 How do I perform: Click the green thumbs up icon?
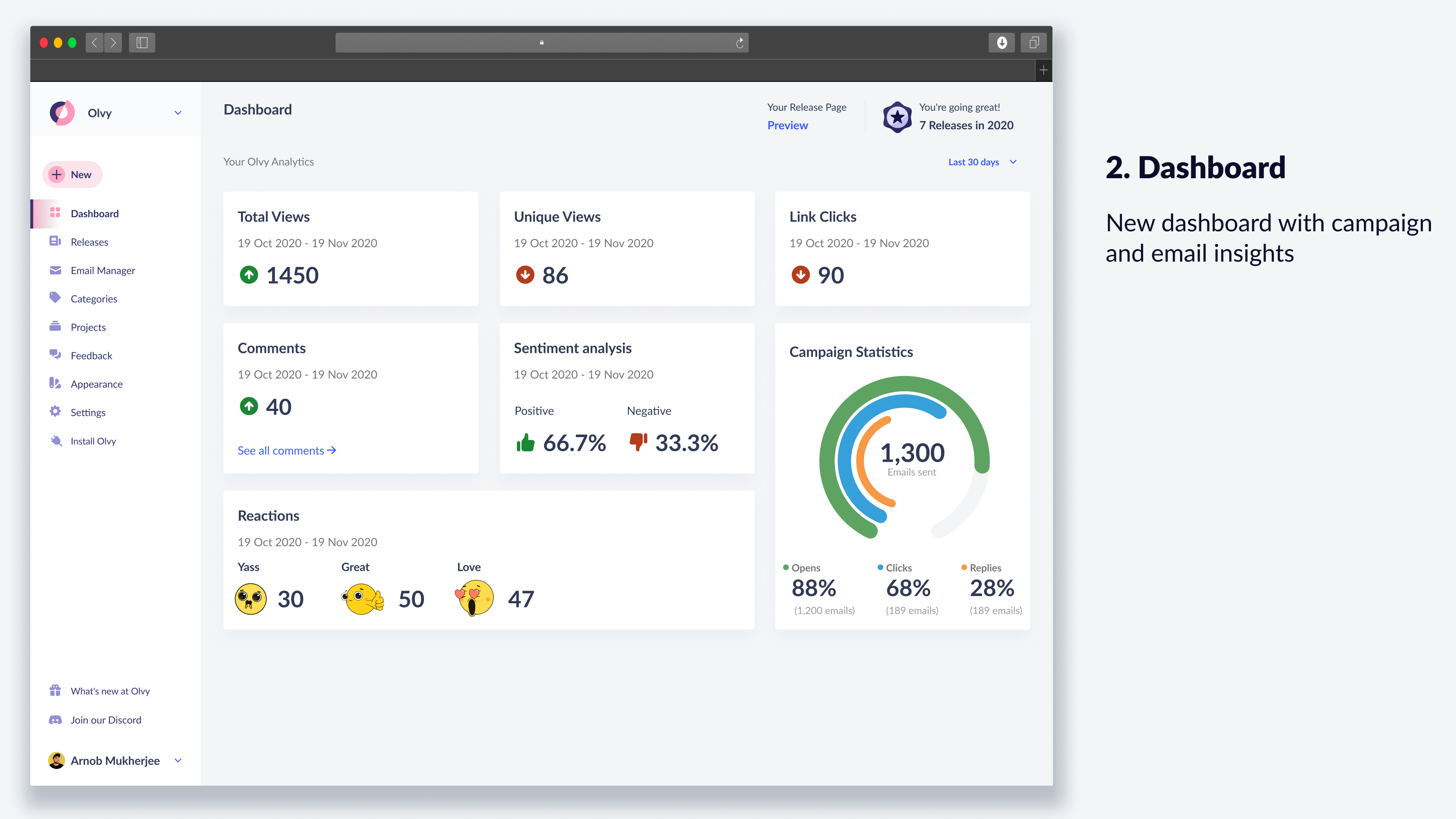click(x=526, y=442)
